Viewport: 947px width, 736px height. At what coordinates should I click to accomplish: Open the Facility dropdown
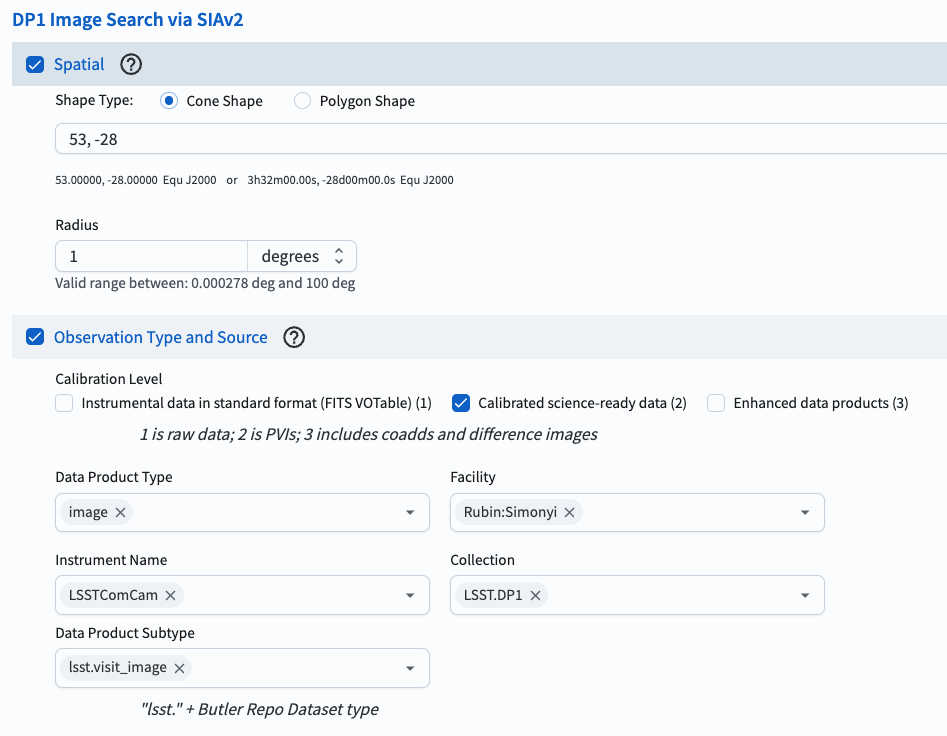[805, 512]
